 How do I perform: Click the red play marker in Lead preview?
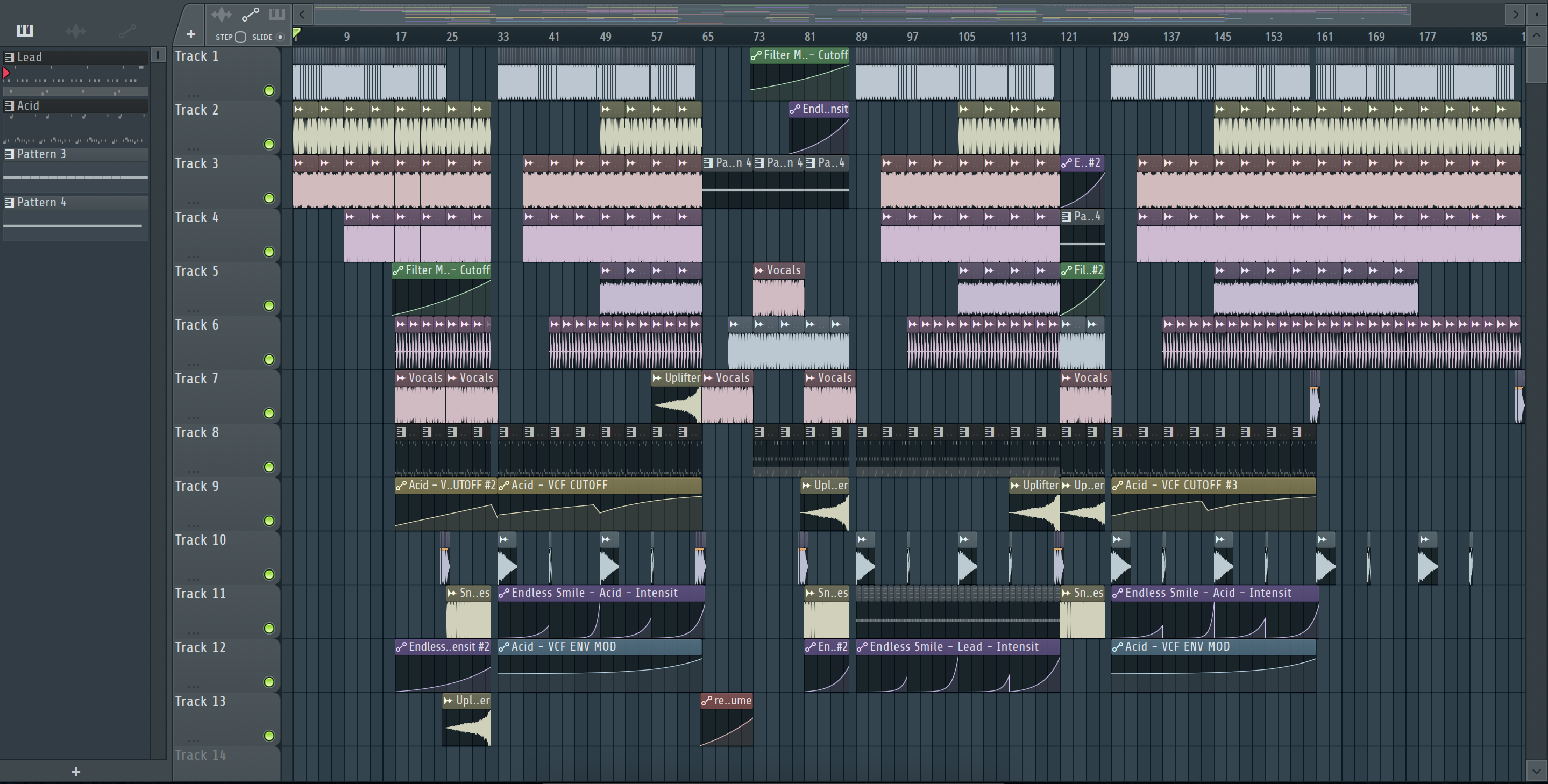point(5,73)
